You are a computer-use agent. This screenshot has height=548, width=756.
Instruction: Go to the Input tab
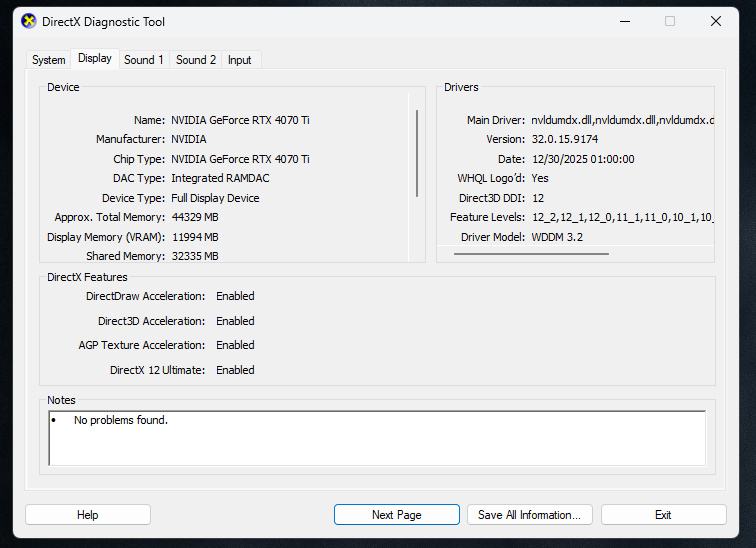[x=240, y=60]
